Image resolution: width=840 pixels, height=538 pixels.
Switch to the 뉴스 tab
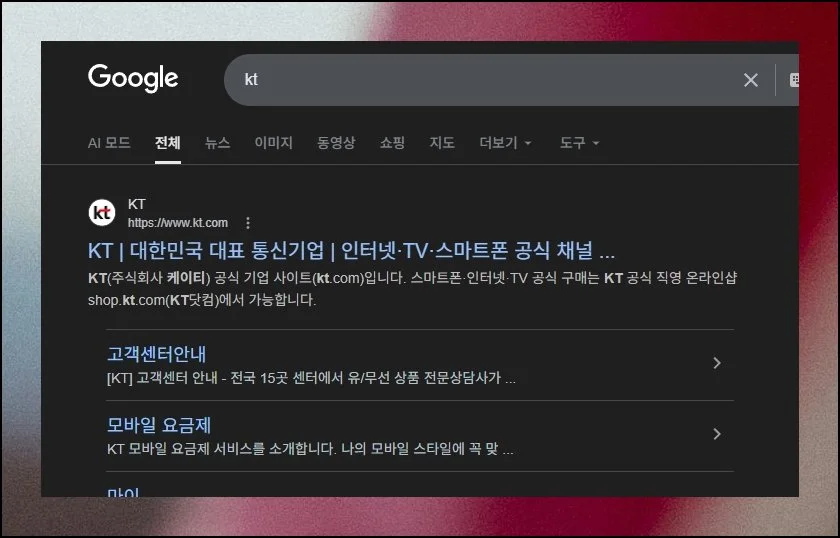coord(217,143)
